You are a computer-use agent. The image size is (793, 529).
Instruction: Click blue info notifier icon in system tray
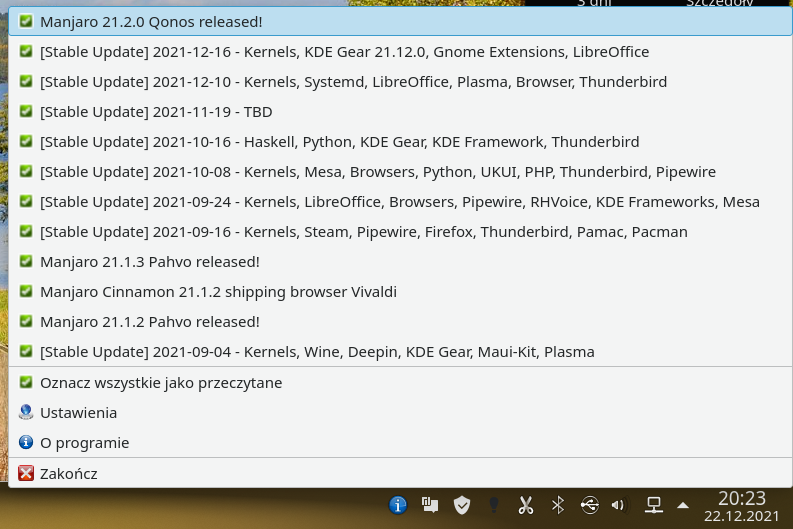point(398,505)
